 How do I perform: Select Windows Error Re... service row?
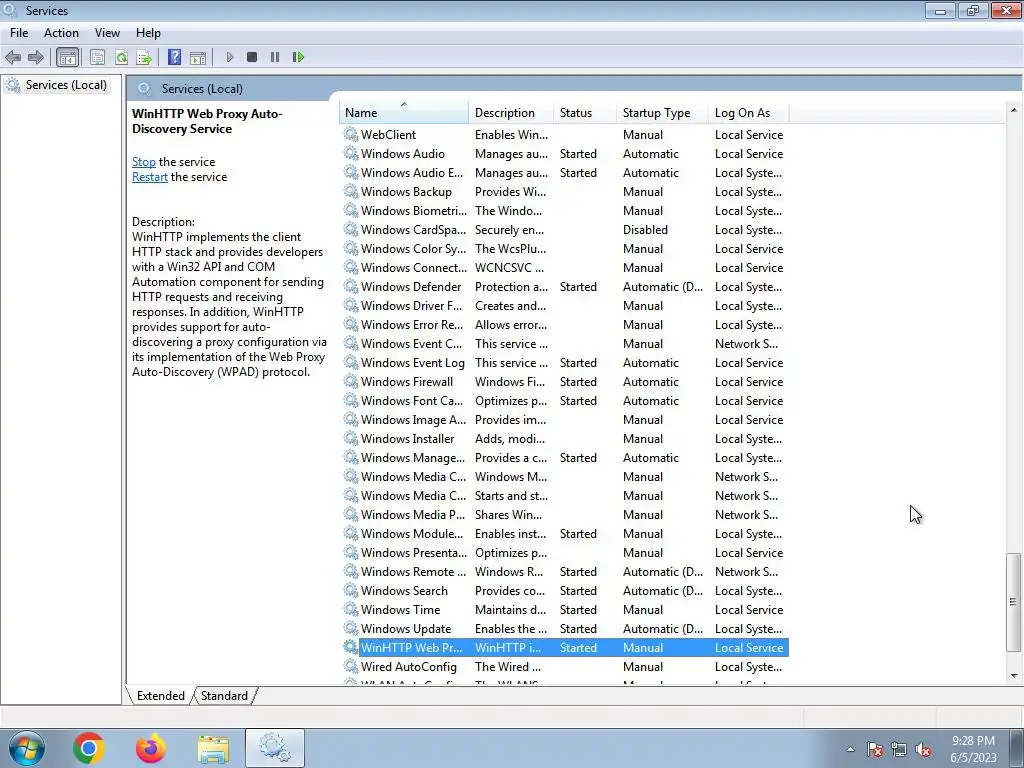point(566,325)
